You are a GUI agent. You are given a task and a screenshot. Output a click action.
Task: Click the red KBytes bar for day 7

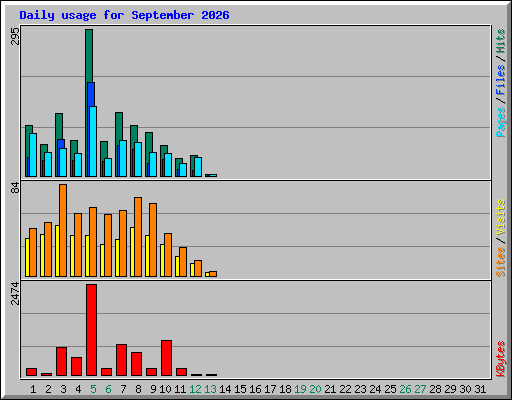pos(121,360)
